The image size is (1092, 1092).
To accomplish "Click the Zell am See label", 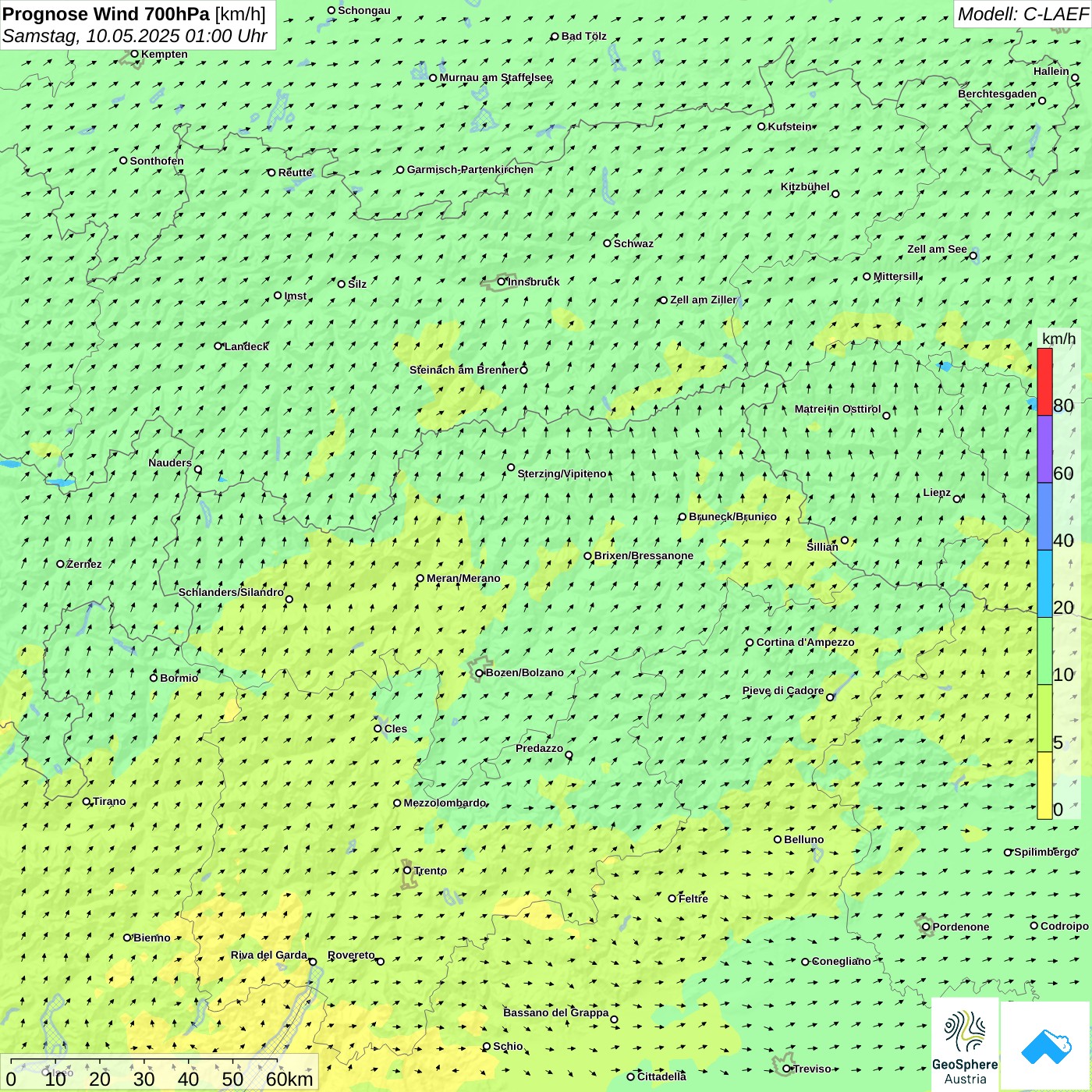I will (937, 249).
